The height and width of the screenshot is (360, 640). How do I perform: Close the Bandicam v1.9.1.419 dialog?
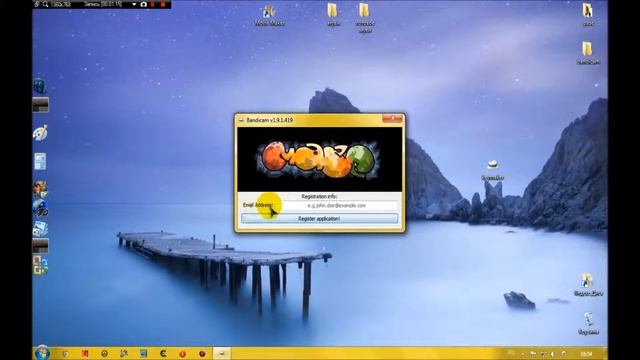[x=392, y=119]
